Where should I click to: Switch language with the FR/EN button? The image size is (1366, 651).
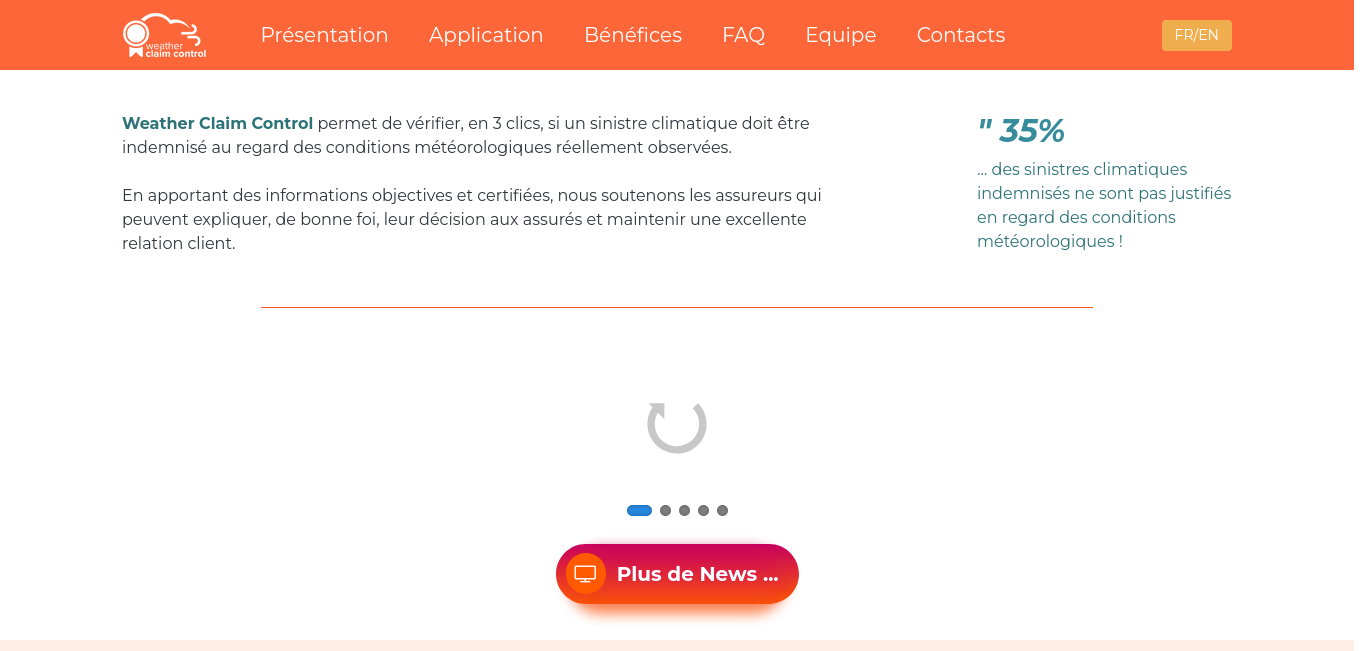pyautogui.click(x=1196, y=35)
